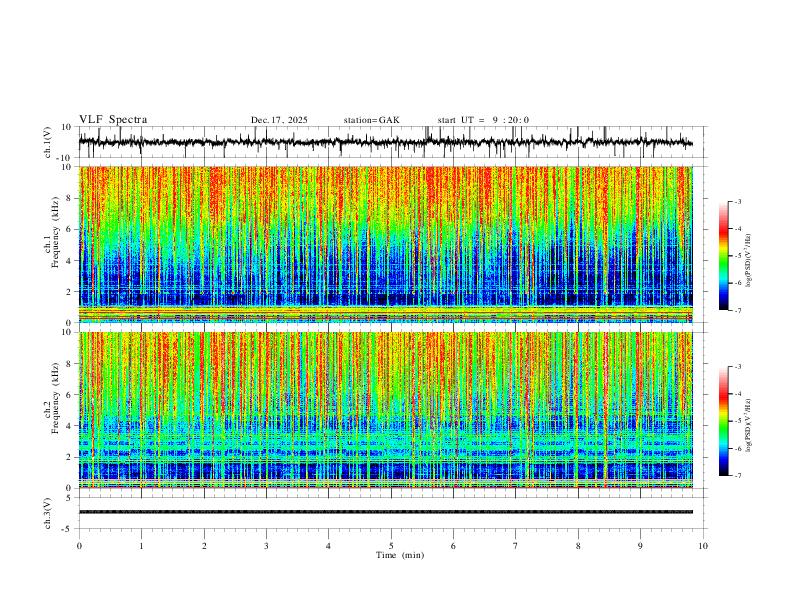Click the "2" tick on the Time axis
792x612 pixels.
coord(204,546)
